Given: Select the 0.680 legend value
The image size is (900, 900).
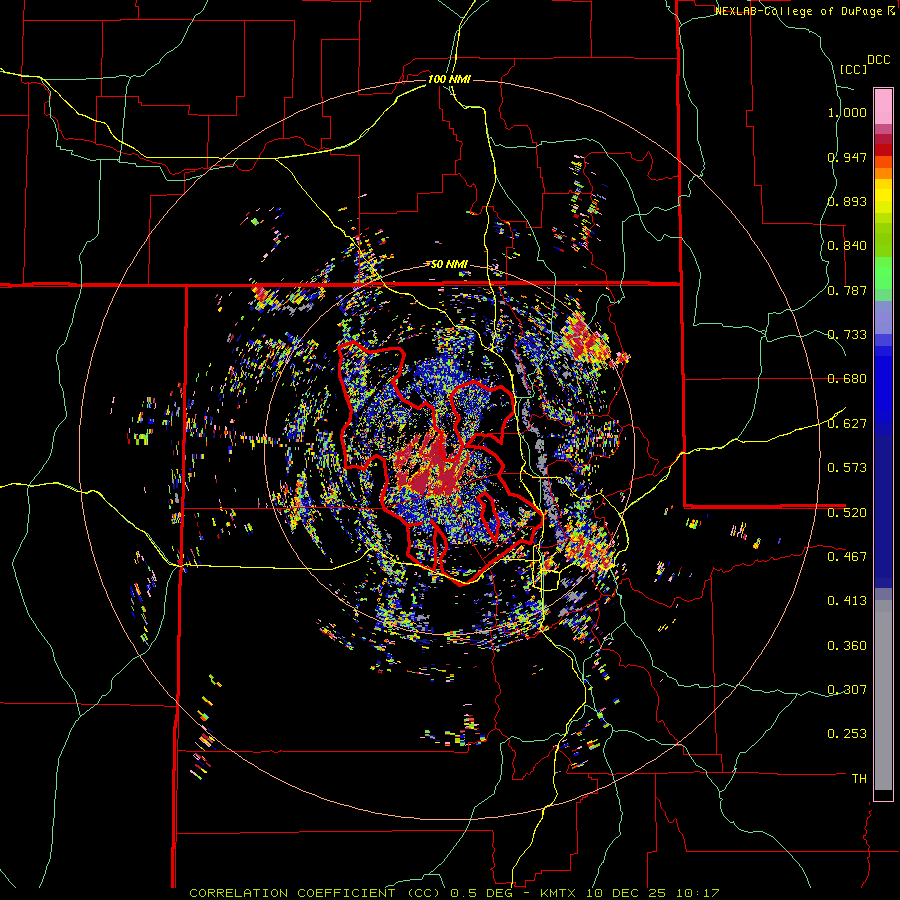Looking at the screenshot, I should [x=847, y=379].
